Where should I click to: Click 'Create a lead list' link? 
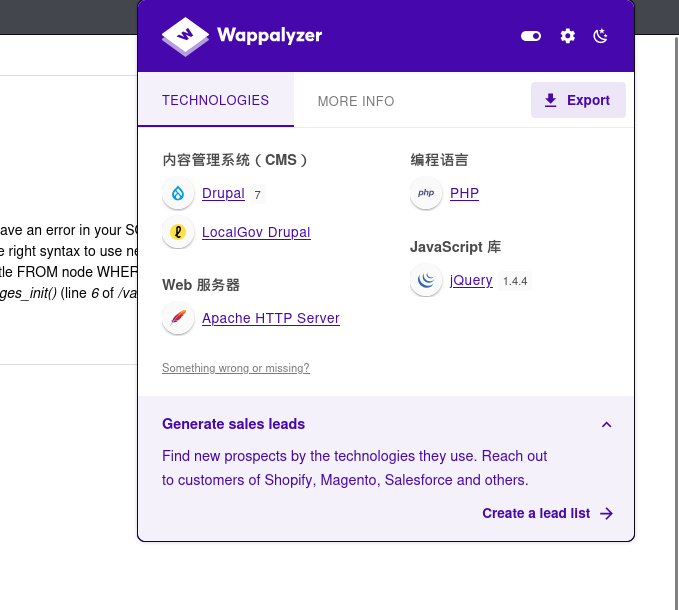point(536,513)
